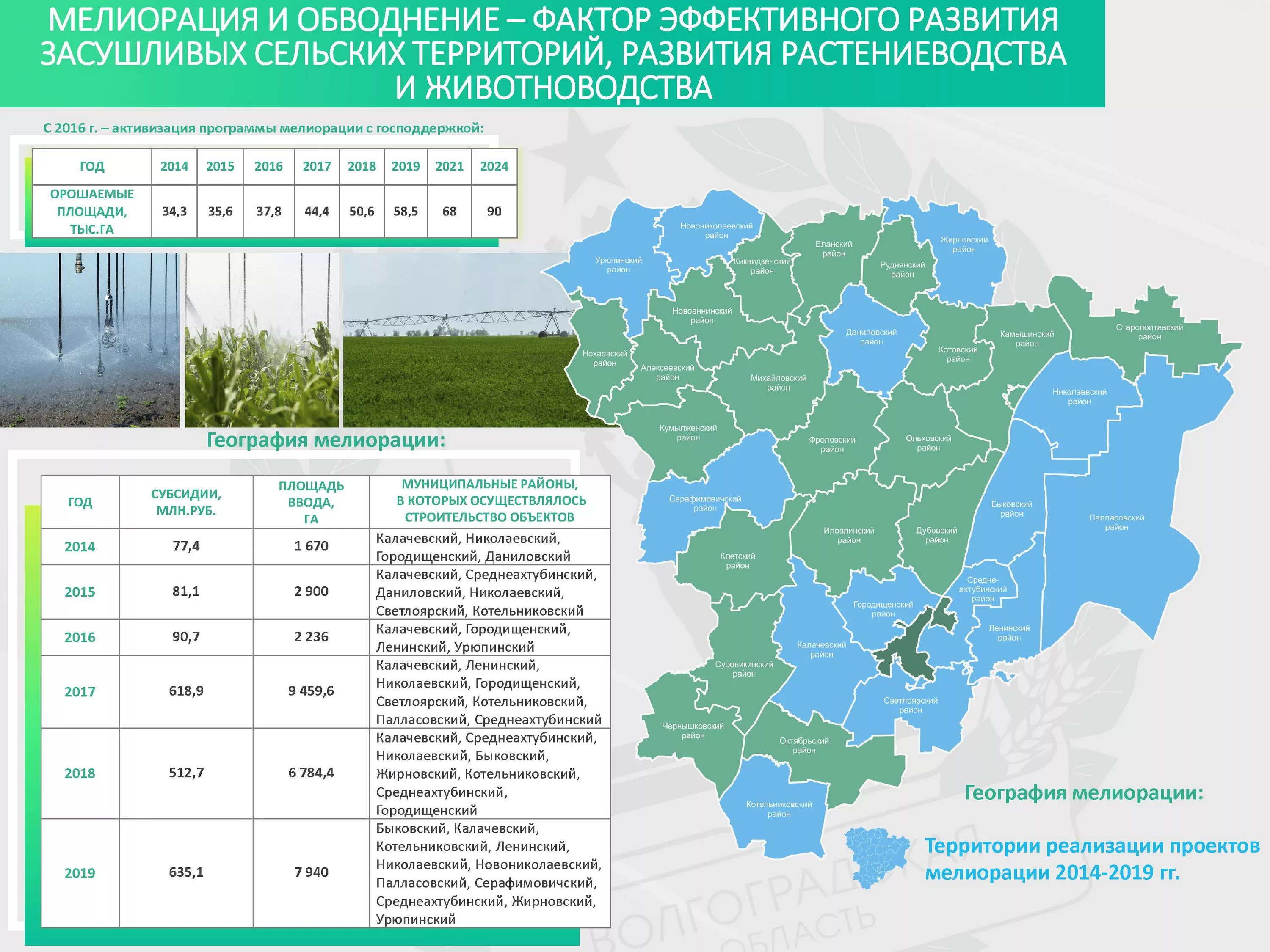This screenshot has width=1270, height=952.
Task: Select Серафимовичский район on the map
Action: (x=705, y=503)
